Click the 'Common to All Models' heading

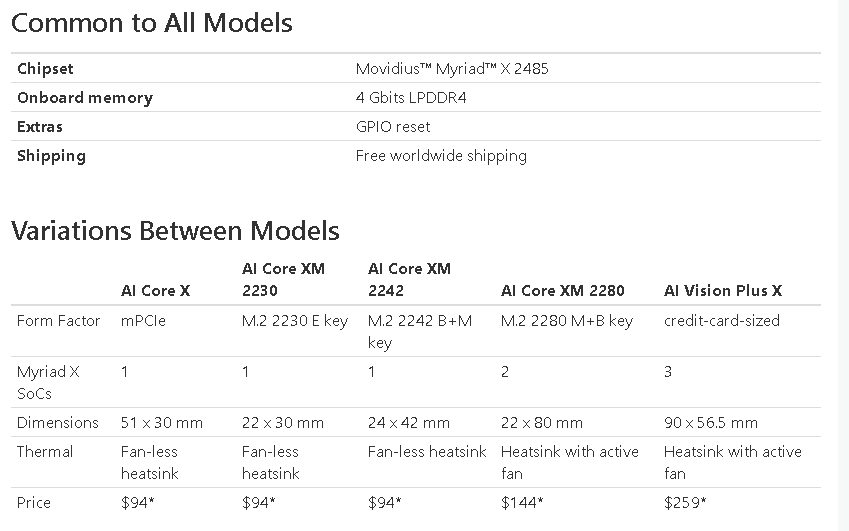click(152, 23)
